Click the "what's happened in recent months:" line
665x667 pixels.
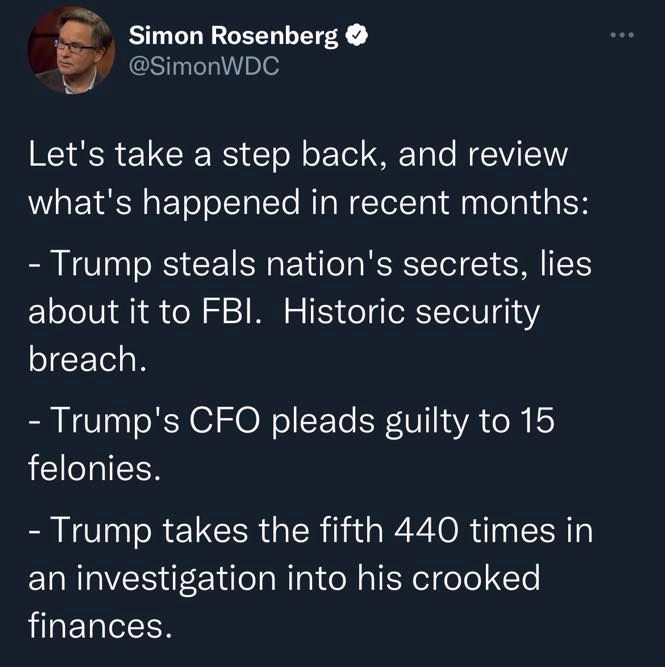(309, 202)
